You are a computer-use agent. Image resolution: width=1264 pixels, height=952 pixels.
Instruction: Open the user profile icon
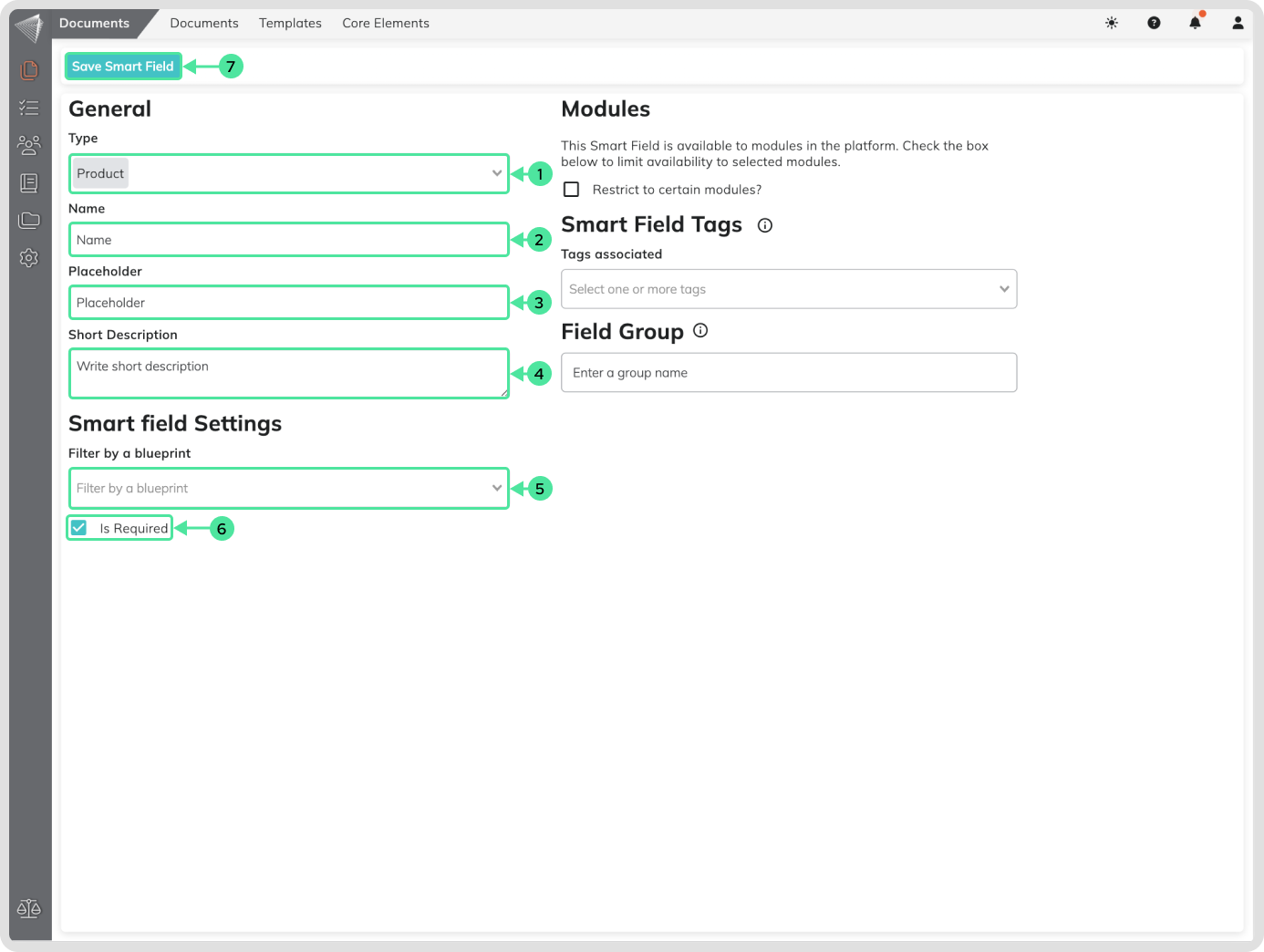point(1238,23)
